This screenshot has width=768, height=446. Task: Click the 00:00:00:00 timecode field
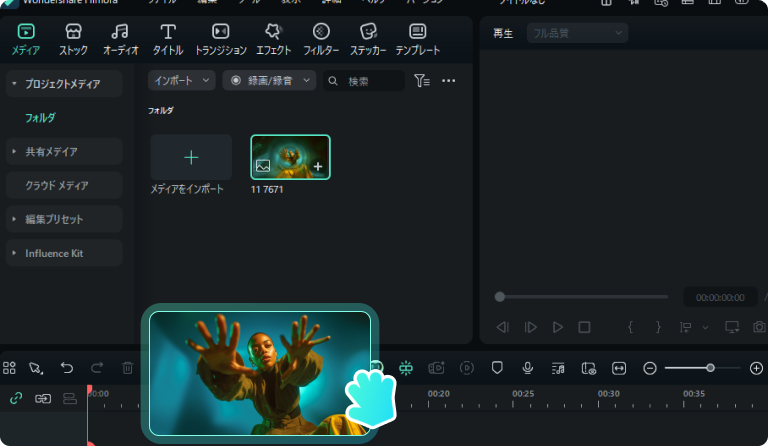(x=720, y=297)
